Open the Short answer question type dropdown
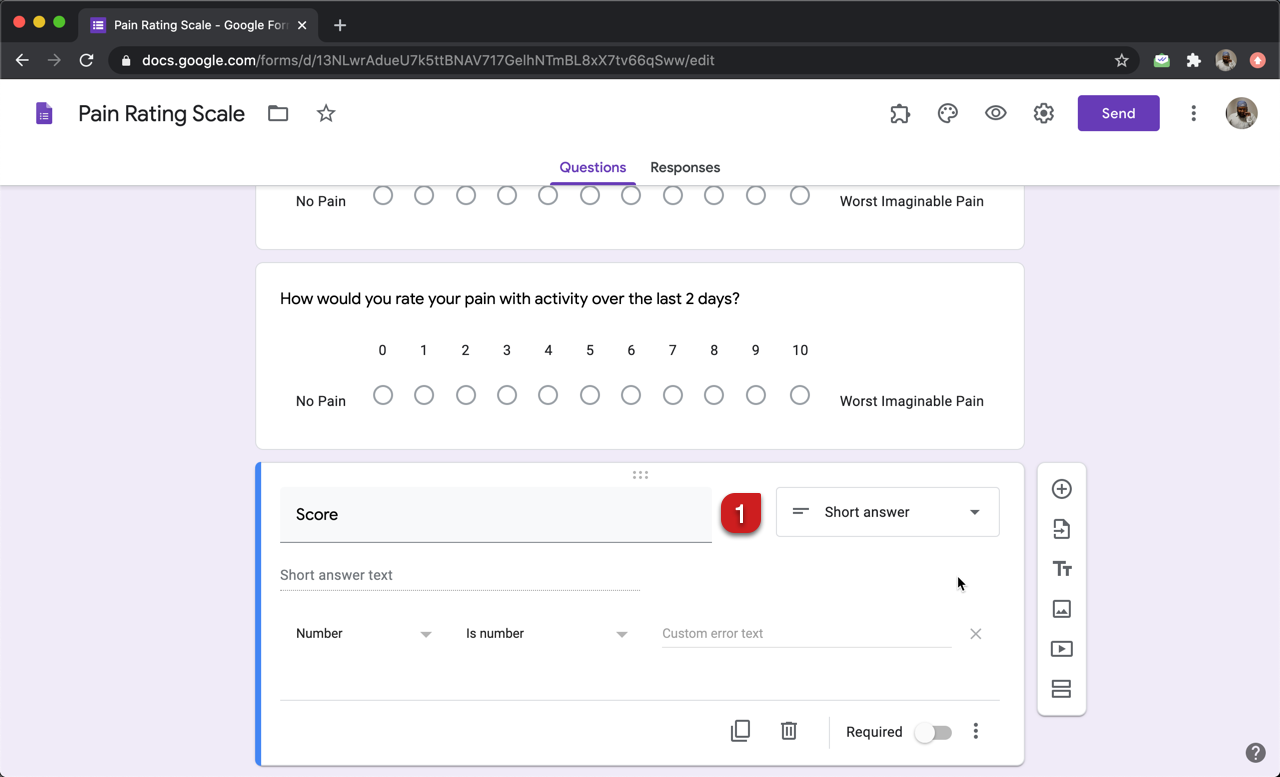 [x=887, y=512]
